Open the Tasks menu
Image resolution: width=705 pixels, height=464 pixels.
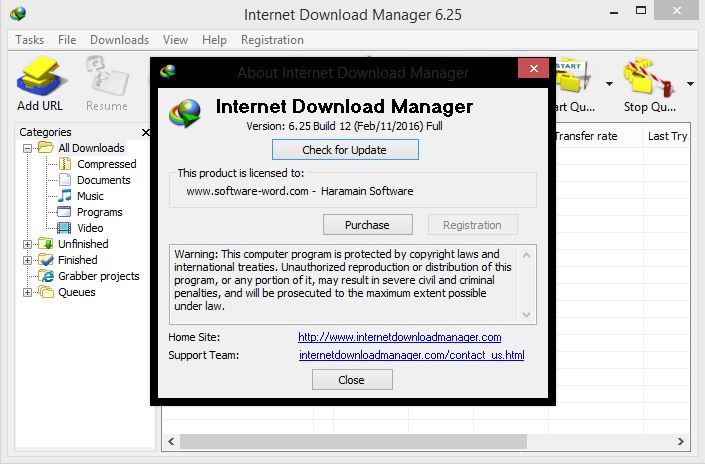point(30,40)
